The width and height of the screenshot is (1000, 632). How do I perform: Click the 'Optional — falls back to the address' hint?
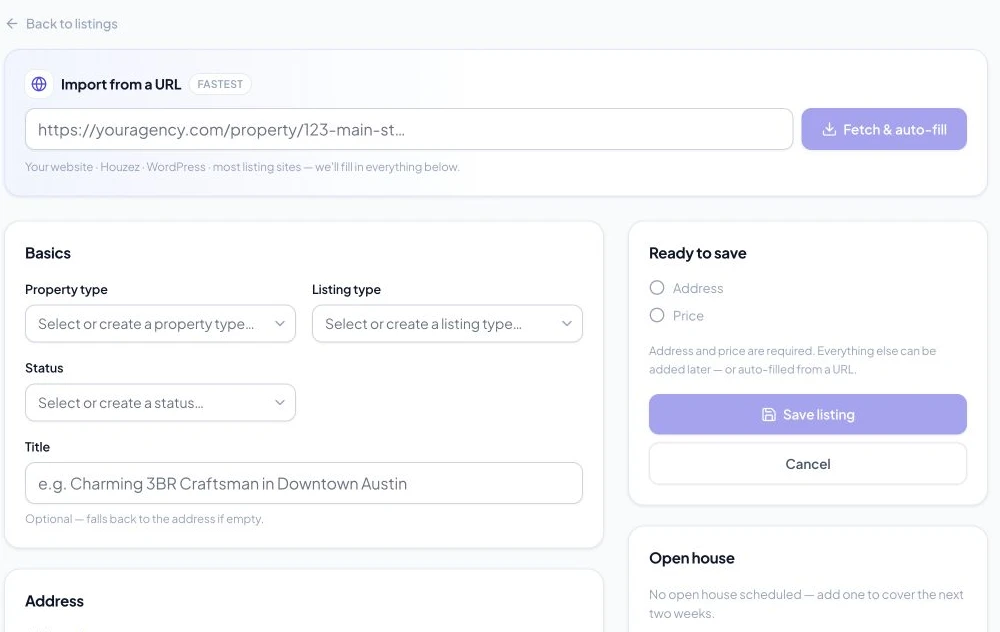144,519
